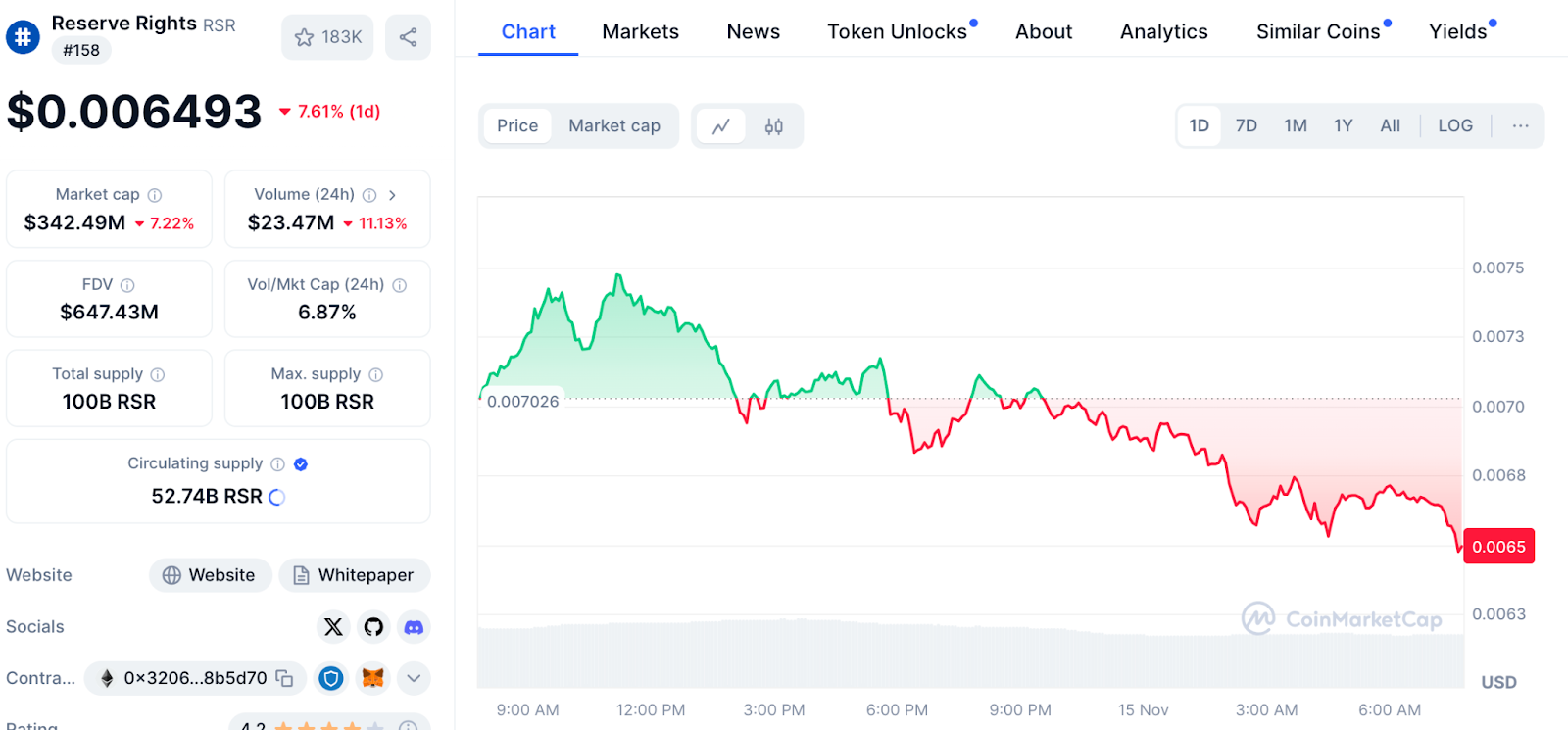This screenshot has width=1568, height=730.
Task: Set chart range to 1D
Action: [x=1199, y=126]
